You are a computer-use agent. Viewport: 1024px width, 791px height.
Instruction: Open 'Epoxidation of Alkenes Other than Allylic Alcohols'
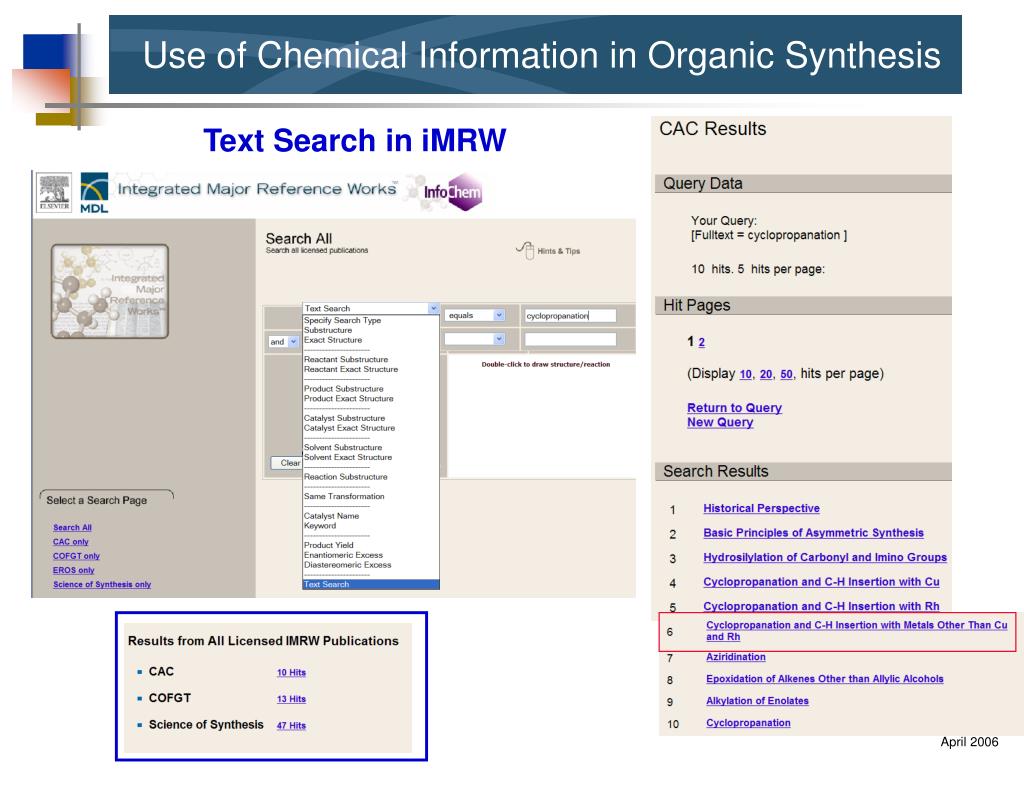(825, 679)
